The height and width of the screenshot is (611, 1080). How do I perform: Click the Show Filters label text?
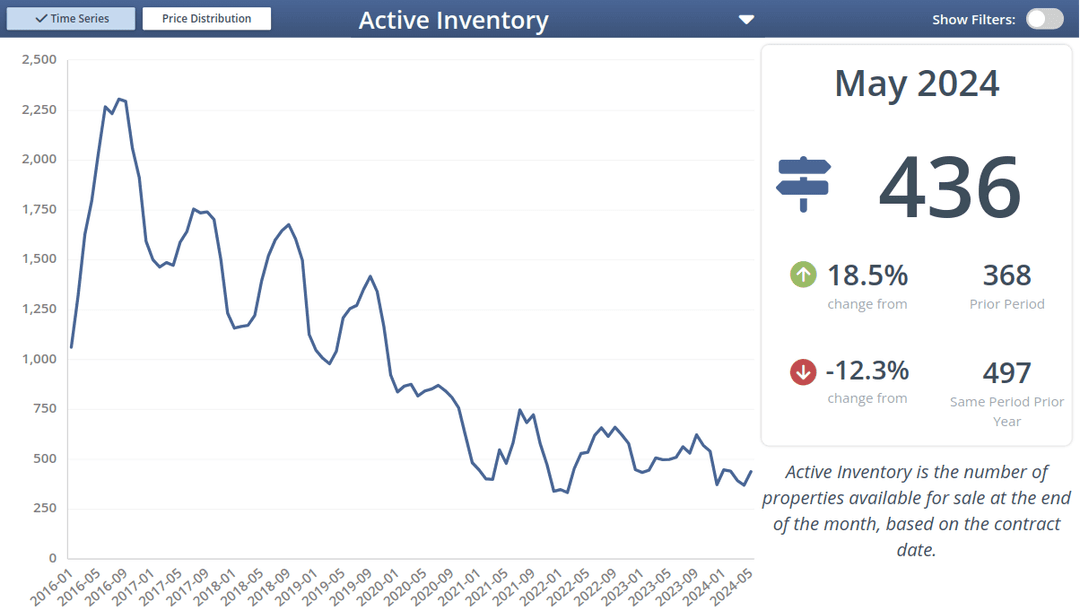pos(973,20)
